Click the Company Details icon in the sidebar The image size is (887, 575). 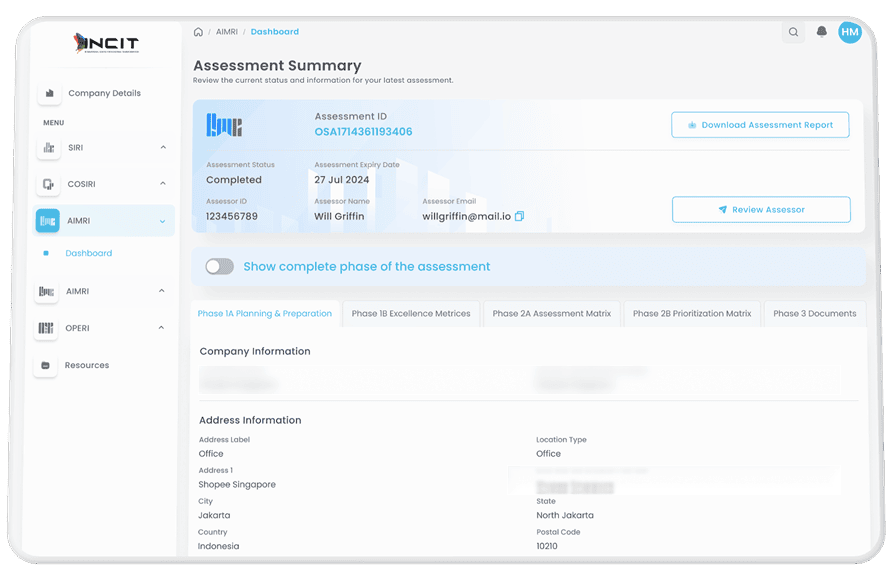[x=48, y=93]
